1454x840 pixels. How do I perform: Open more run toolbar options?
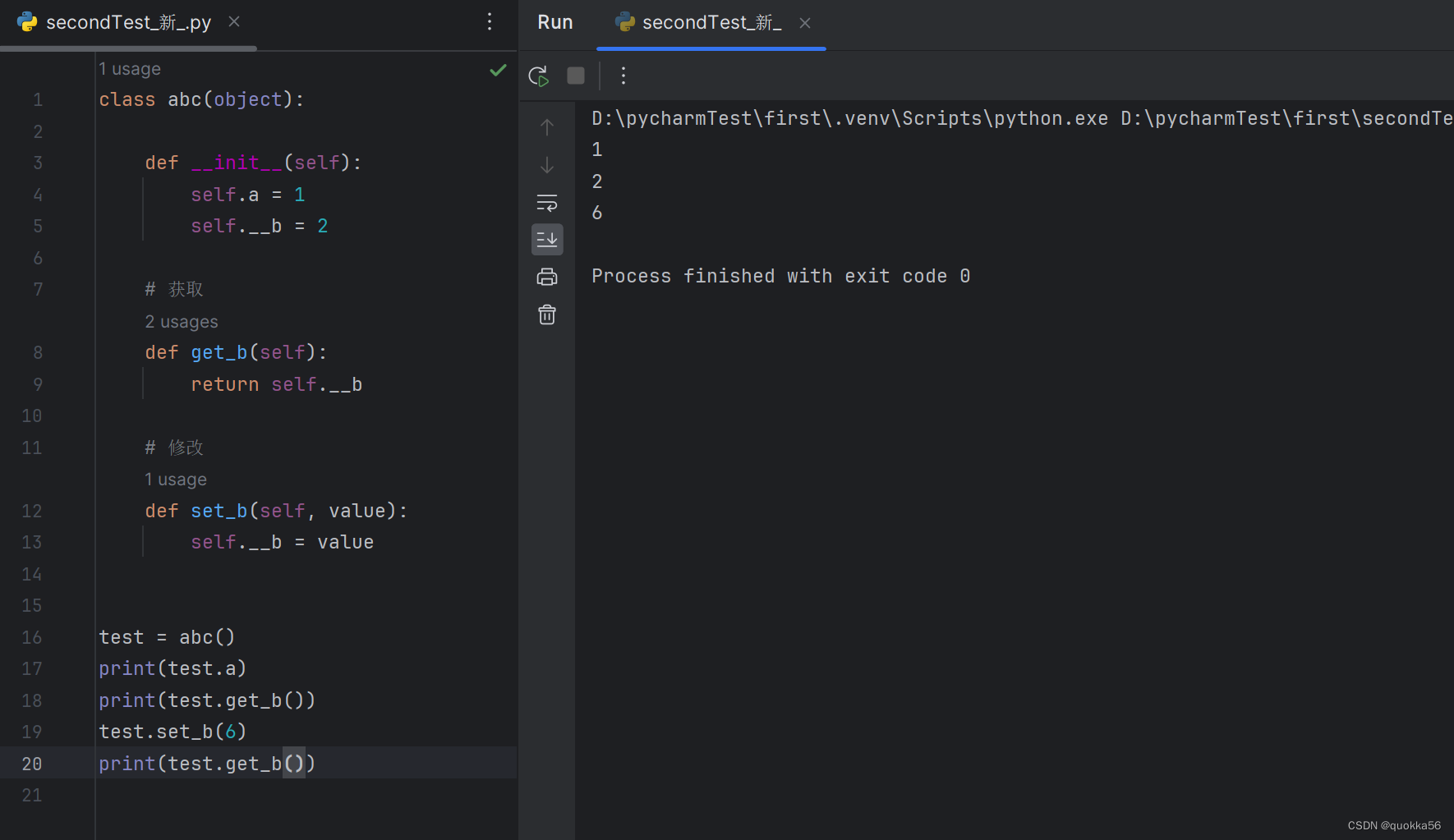point(623,76)
